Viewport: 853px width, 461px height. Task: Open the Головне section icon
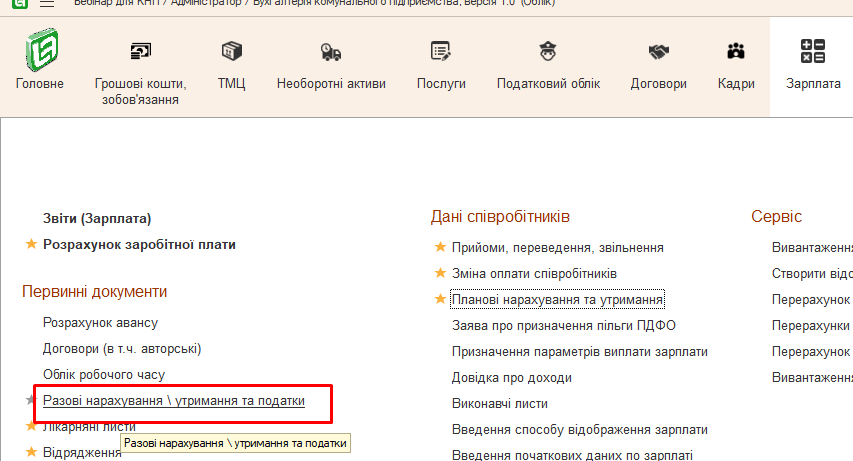[x=40, y=50]
